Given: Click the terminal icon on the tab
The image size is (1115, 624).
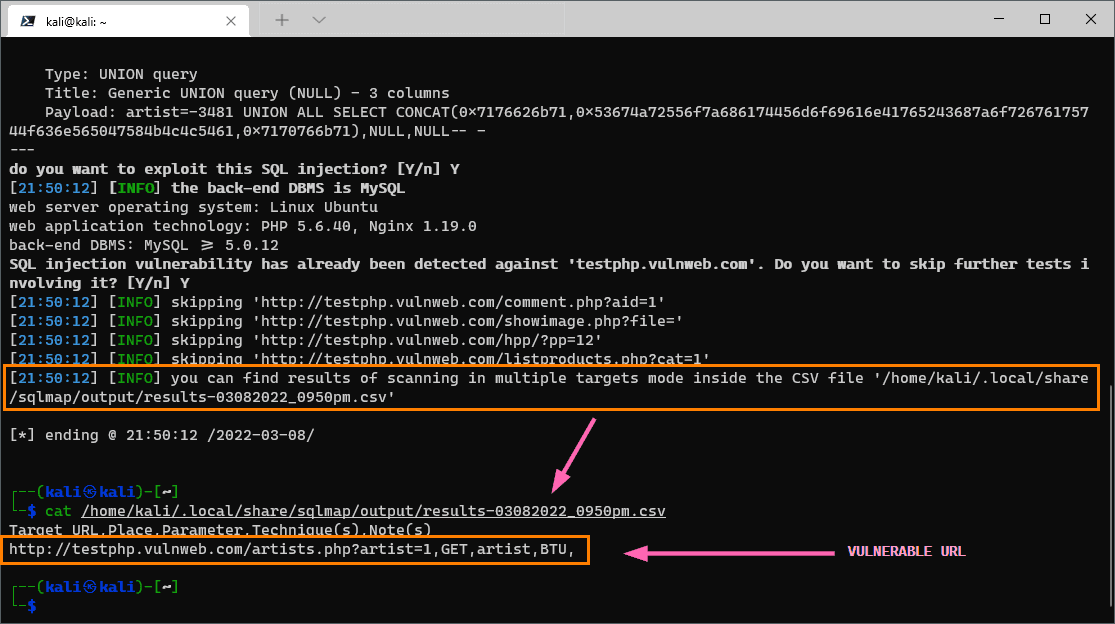Looking at the screenshot, I should click(28, 21).
